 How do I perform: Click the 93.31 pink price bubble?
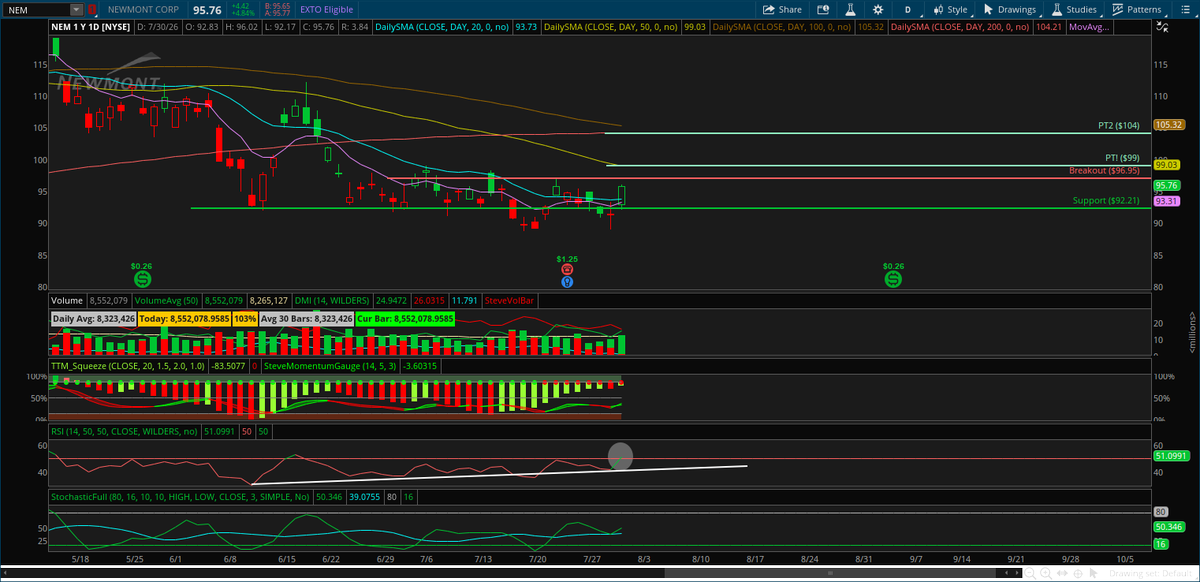[1167, 201]
